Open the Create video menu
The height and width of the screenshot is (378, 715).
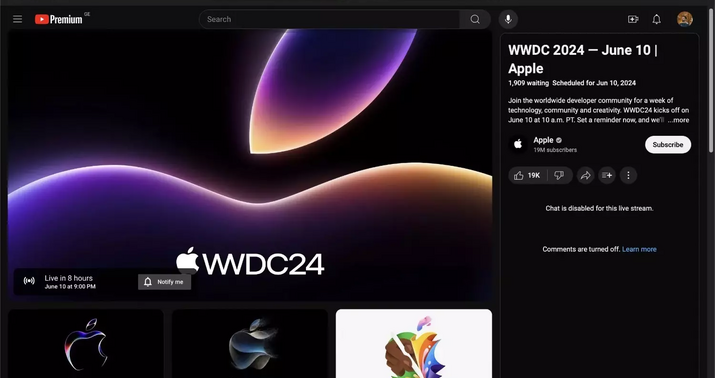click(x=633, y=19)
